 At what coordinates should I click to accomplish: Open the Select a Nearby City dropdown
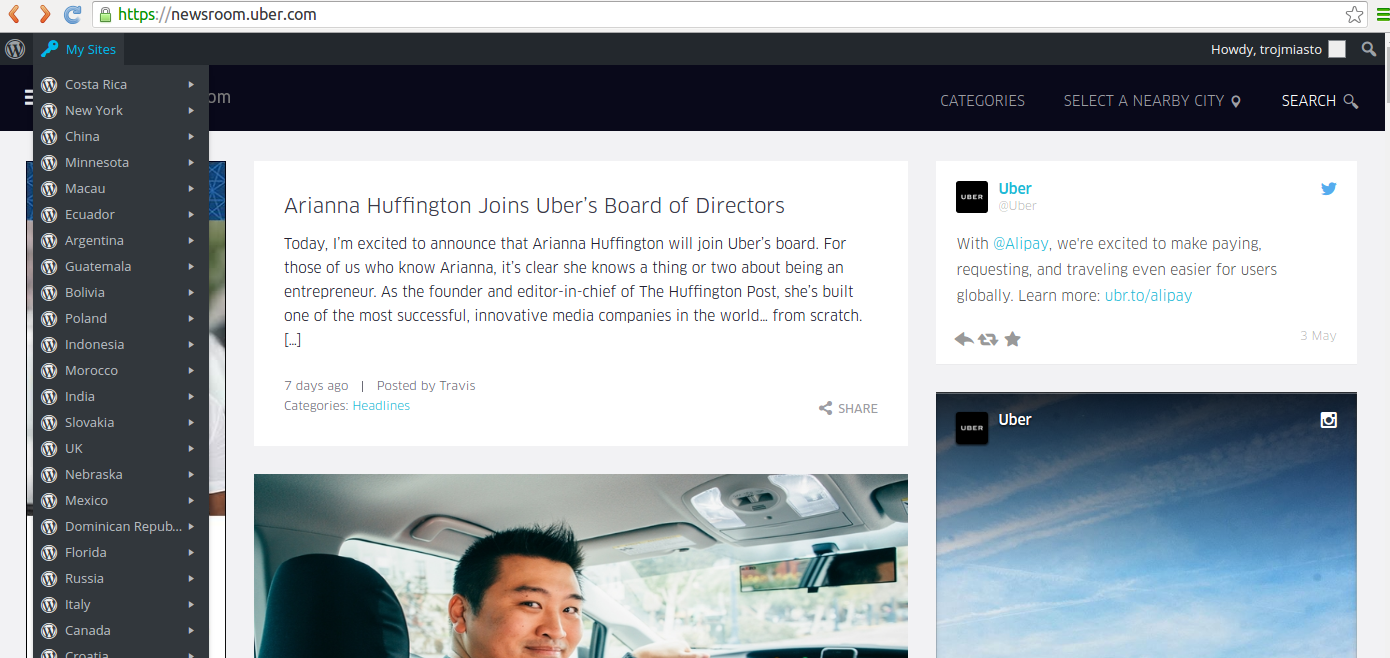click(x=1151, y=101)
